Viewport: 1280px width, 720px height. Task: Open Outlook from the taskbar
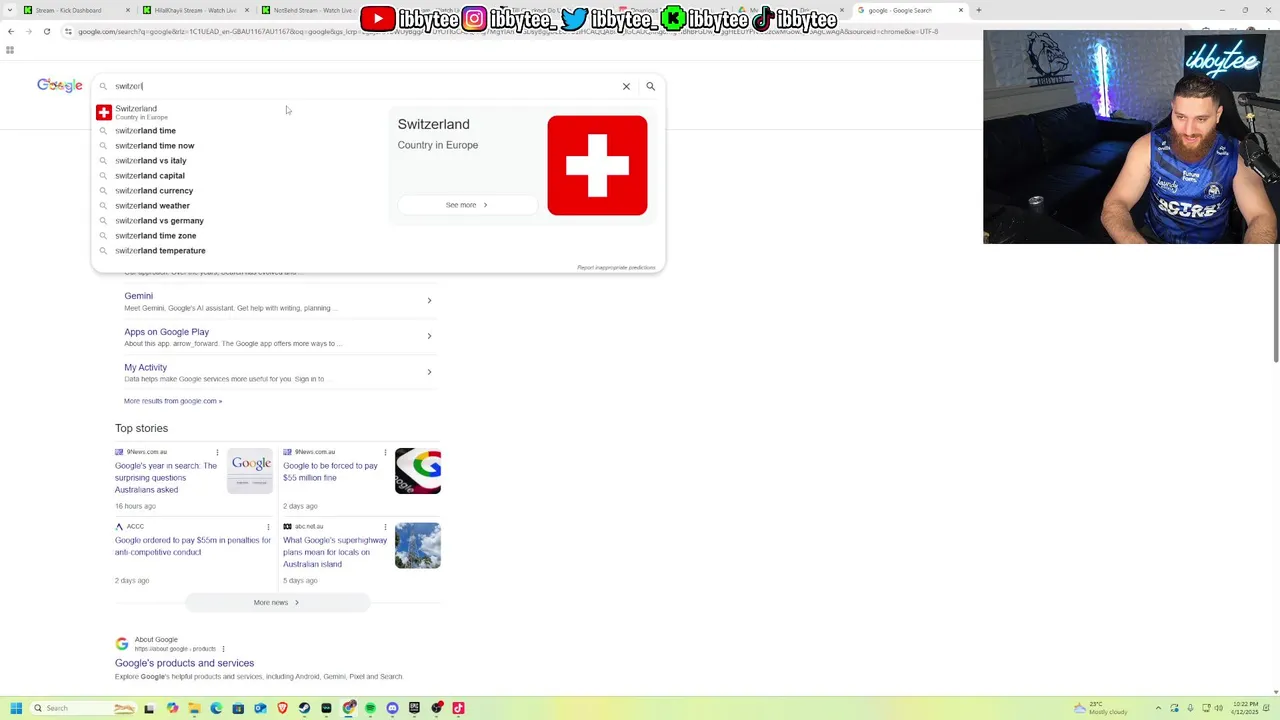tap(260, 708)
